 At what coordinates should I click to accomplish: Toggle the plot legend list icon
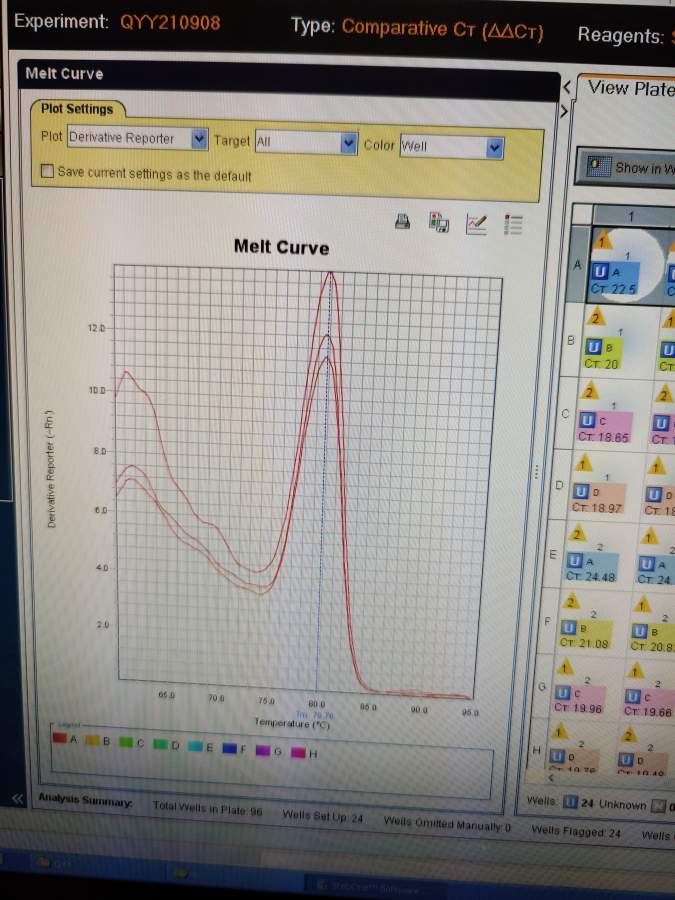513,225
